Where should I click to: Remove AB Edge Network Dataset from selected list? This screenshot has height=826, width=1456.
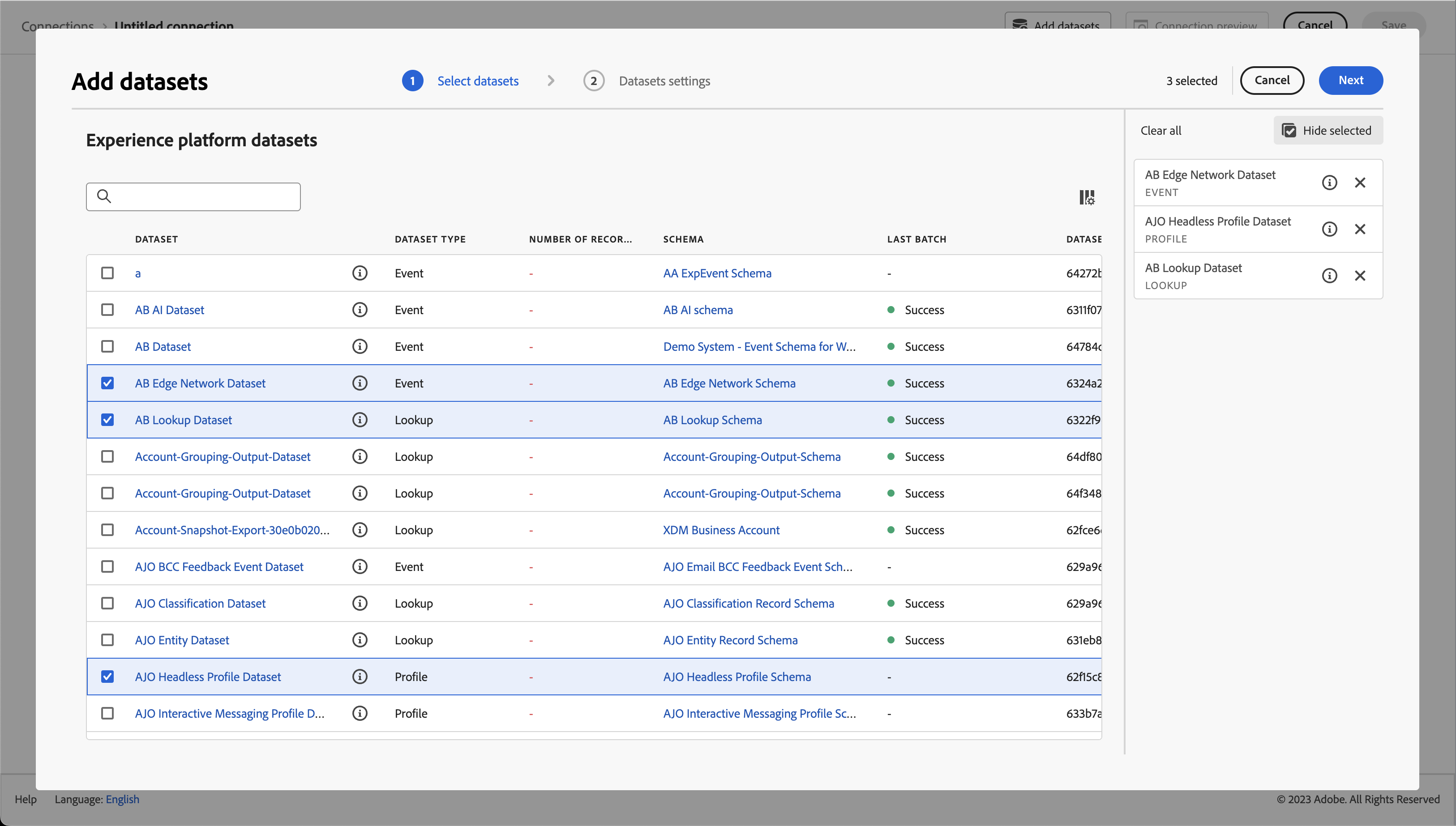(x=1360, y=183)
